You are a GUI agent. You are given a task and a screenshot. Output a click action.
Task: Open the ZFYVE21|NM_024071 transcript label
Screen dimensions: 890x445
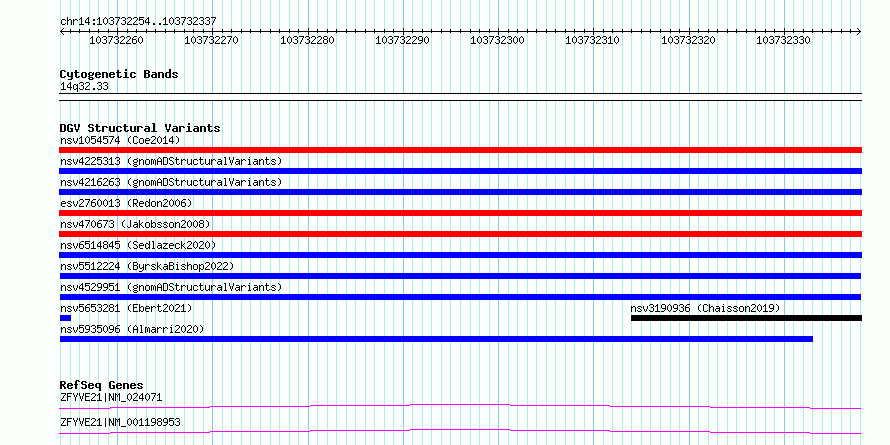pyautogui.click(x=111, y=397)
